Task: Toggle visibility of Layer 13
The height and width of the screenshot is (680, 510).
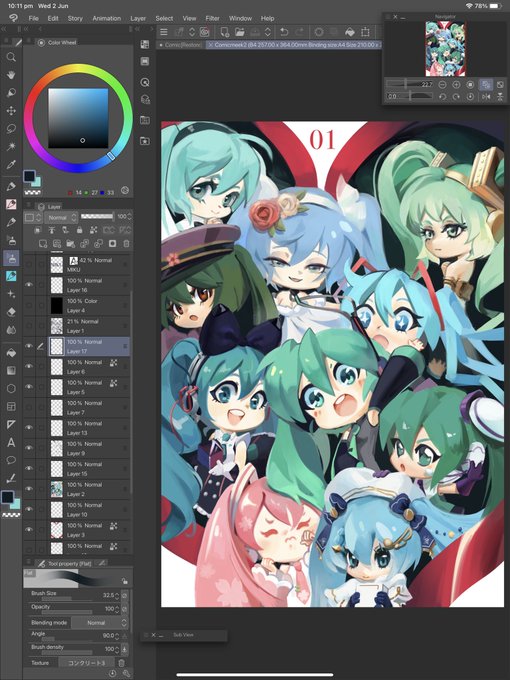Action: [29, 428]
